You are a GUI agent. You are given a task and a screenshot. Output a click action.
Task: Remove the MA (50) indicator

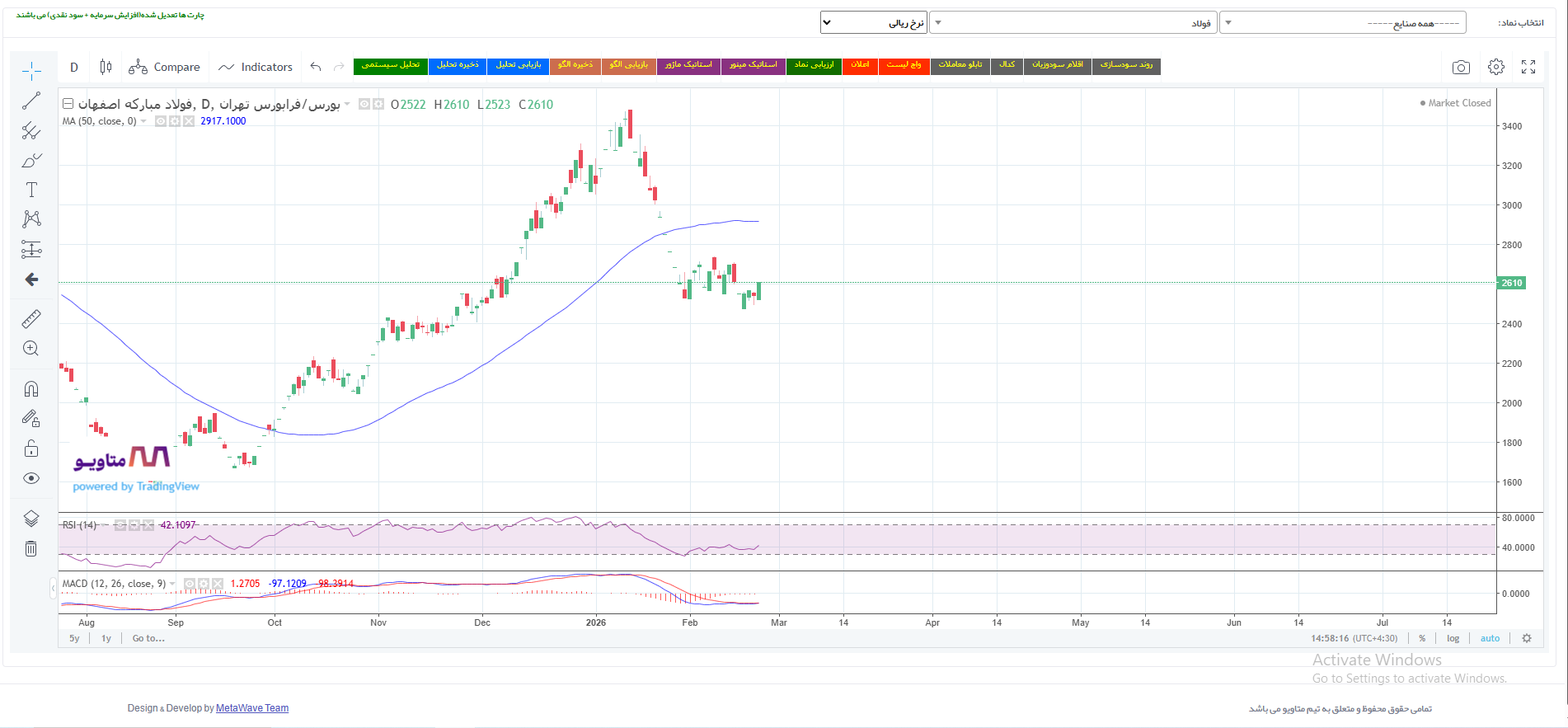[x=189, y=121]
